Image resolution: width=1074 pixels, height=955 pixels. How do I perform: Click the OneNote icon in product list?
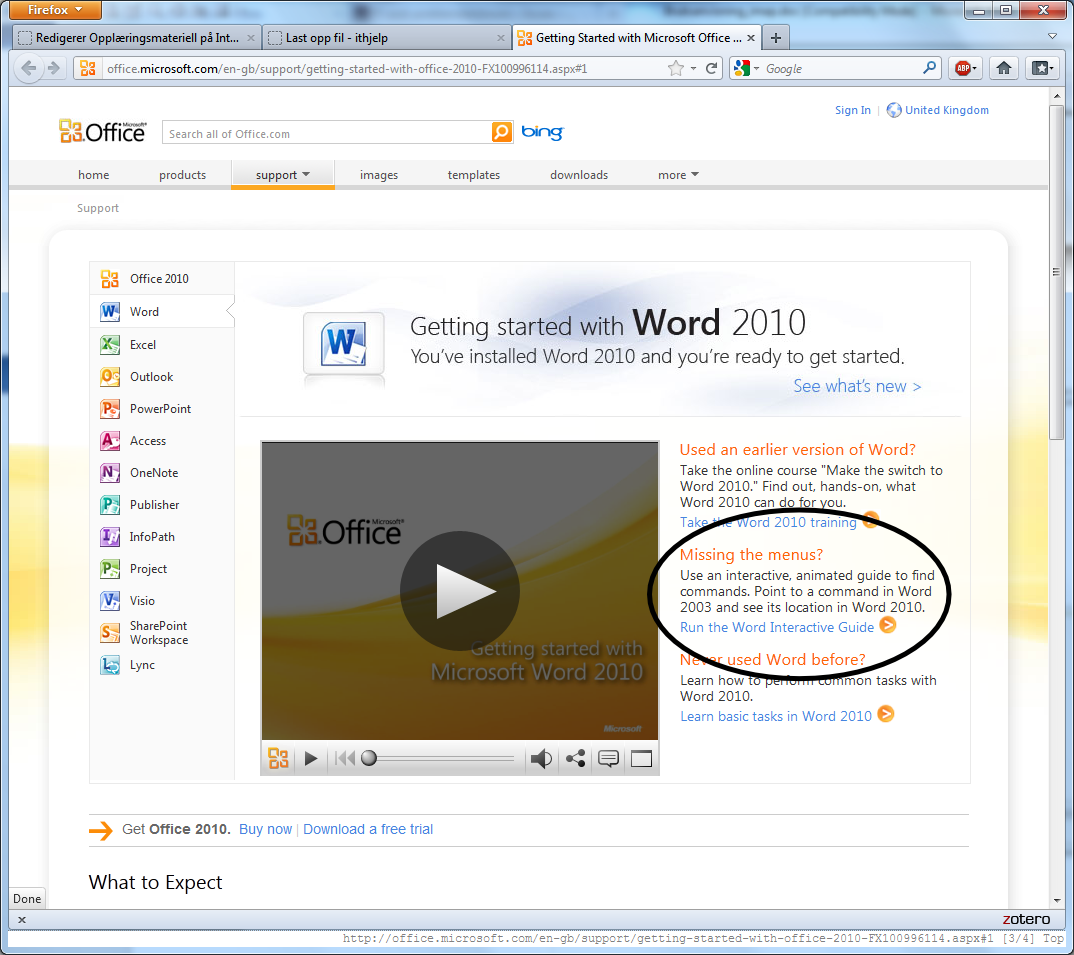click(x=110, y=473)
